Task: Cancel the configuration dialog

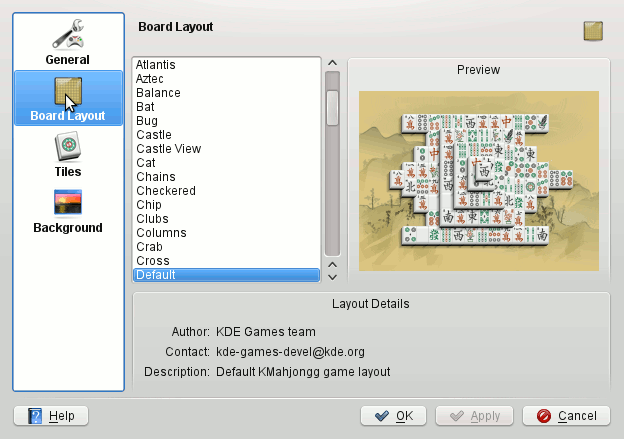Action: click(x=566, y=416)
